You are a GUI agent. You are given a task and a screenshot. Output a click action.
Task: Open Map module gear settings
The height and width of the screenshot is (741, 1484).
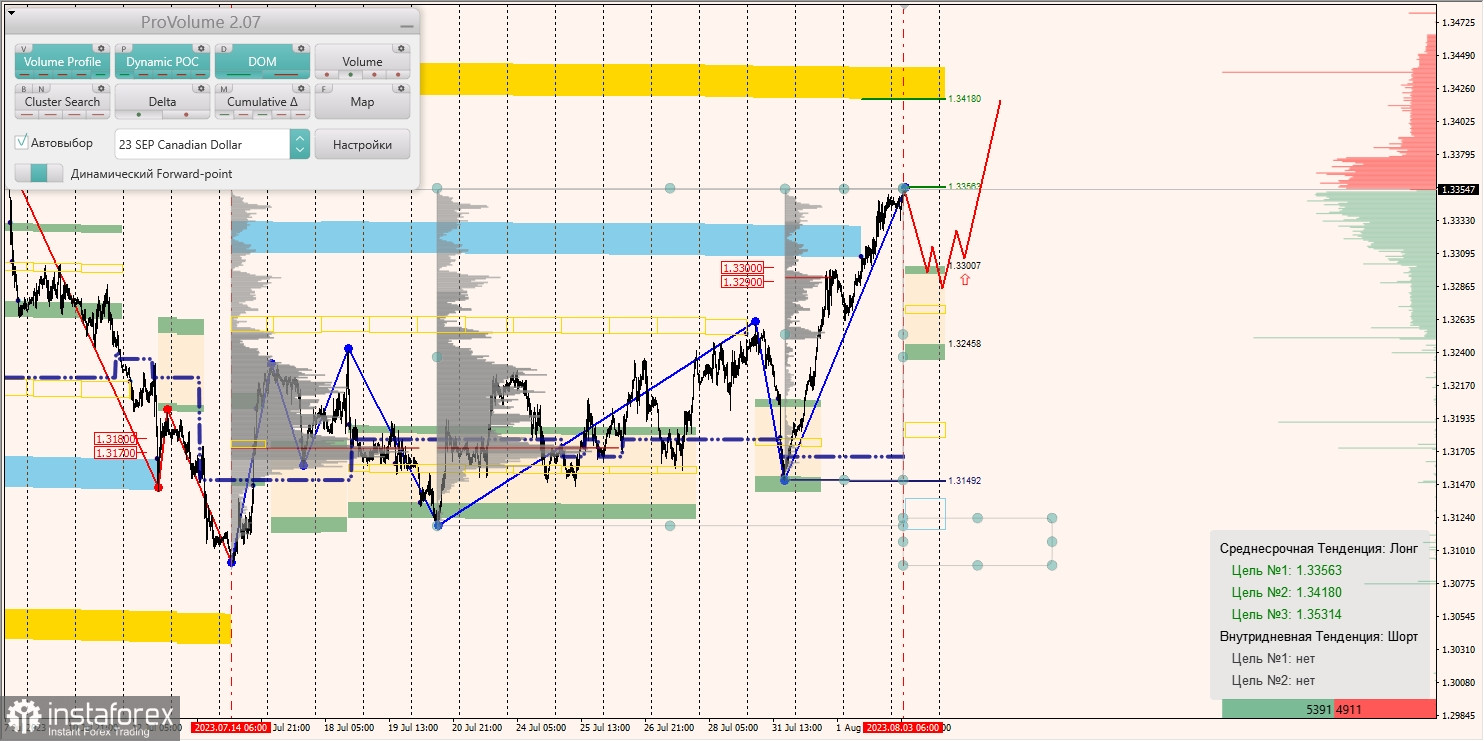click(400, 88)
